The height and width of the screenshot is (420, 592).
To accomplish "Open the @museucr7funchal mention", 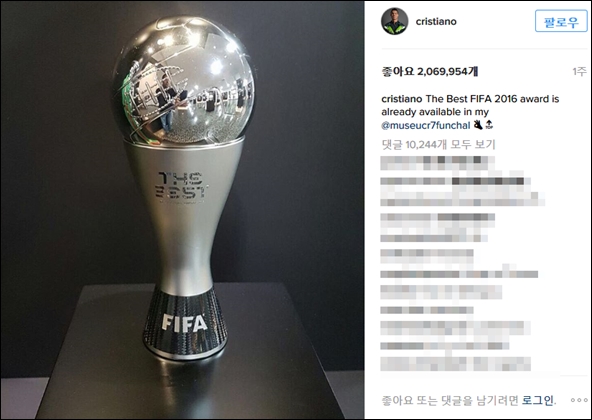I will (x=426, y=125).
